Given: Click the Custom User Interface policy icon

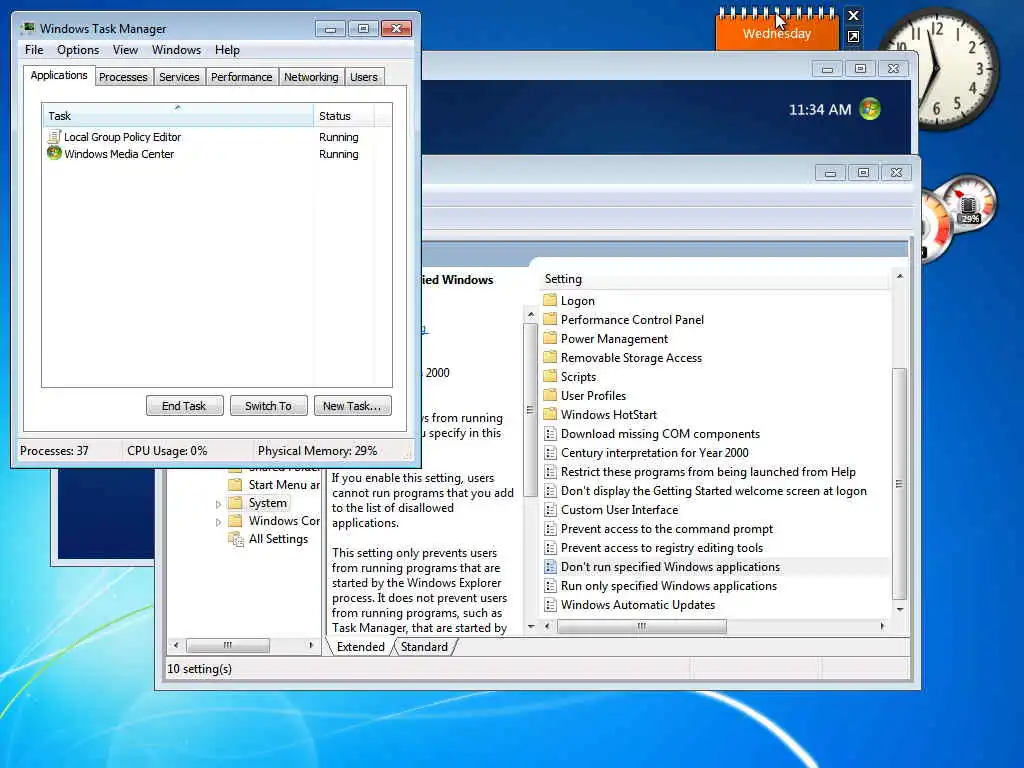Looking at the screenshot, I should click(x=551, y=509).
